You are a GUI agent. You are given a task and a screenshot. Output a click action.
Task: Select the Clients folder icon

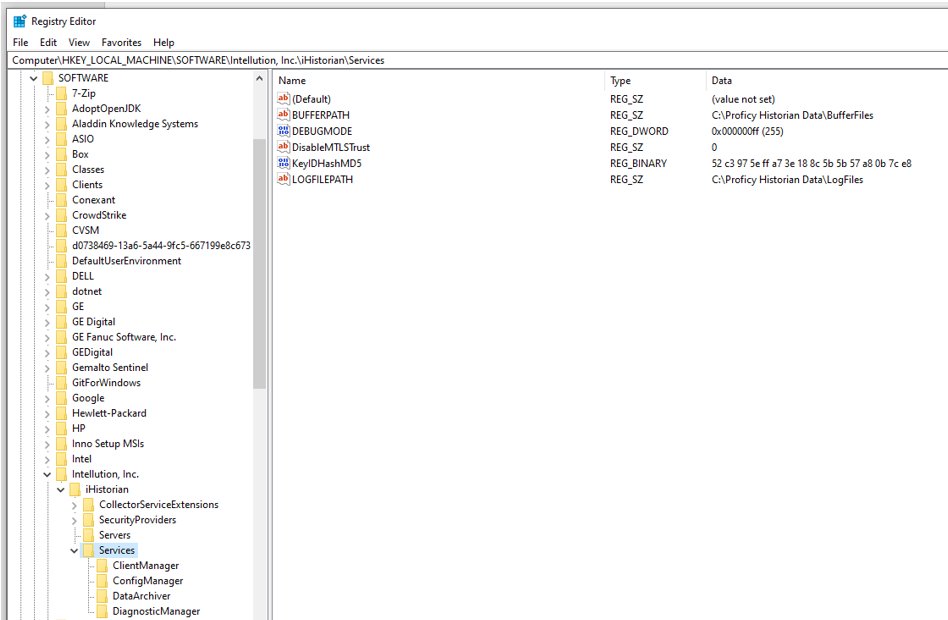point(61,184)
